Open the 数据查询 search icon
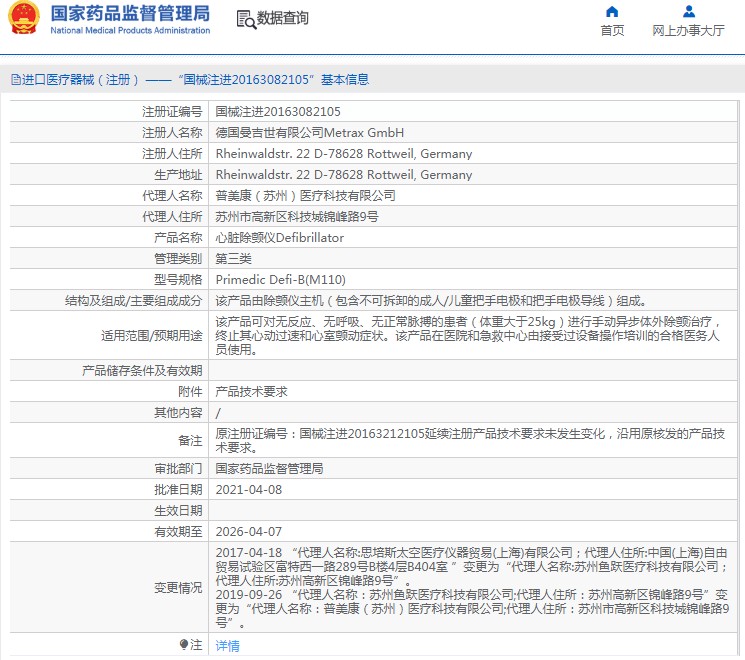 point(245,19)
